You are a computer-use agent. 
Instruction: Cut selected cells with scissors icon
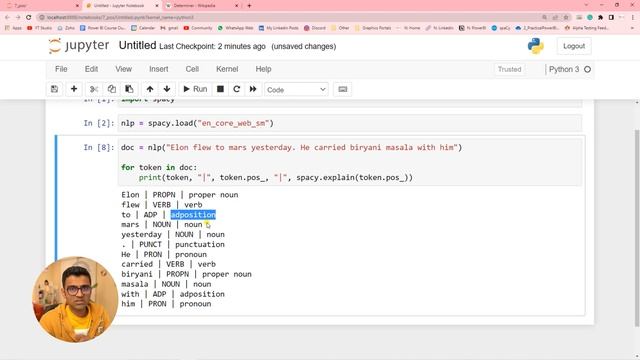click(x=94, y=89)
